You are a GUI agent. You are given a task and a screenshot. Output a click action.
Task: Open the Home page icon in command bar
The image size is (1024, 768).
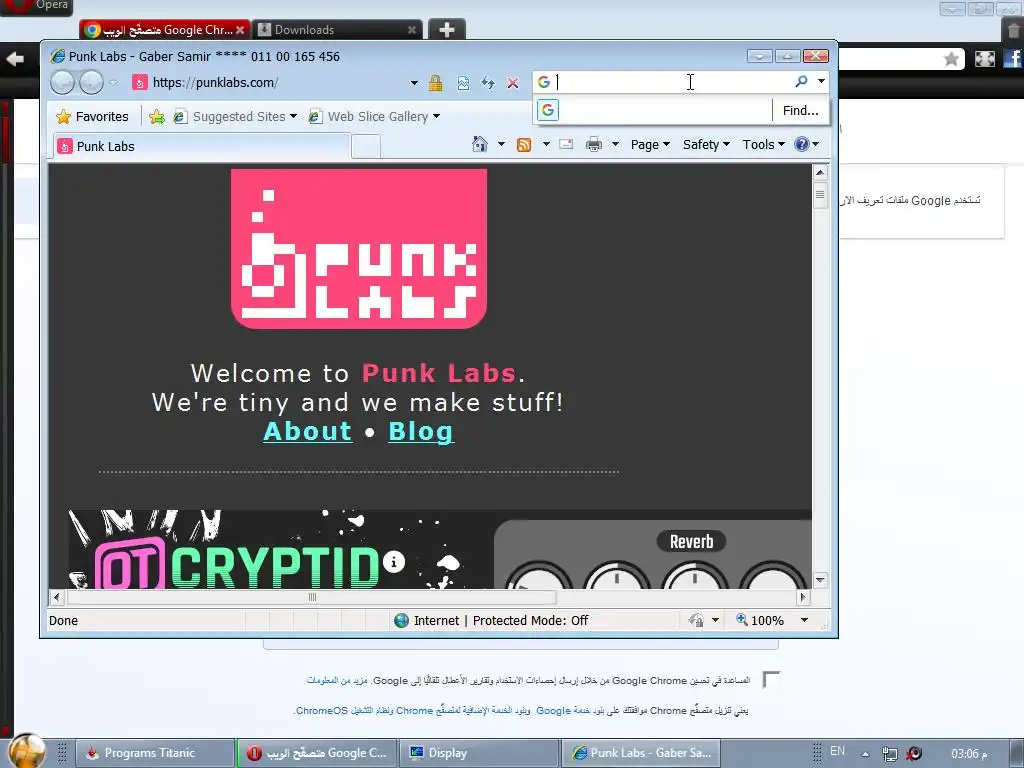tap(480, 144)
